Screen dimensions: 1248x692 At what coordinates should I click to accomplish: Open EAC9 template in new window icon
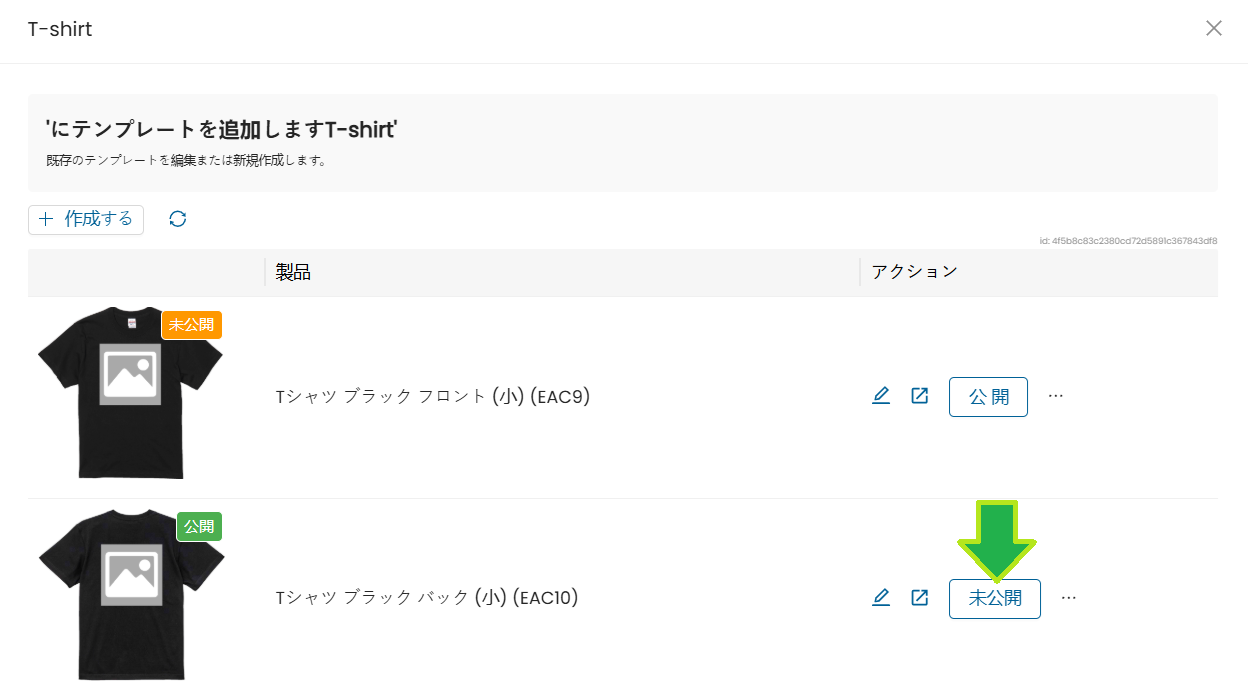[x=920, y=396]
